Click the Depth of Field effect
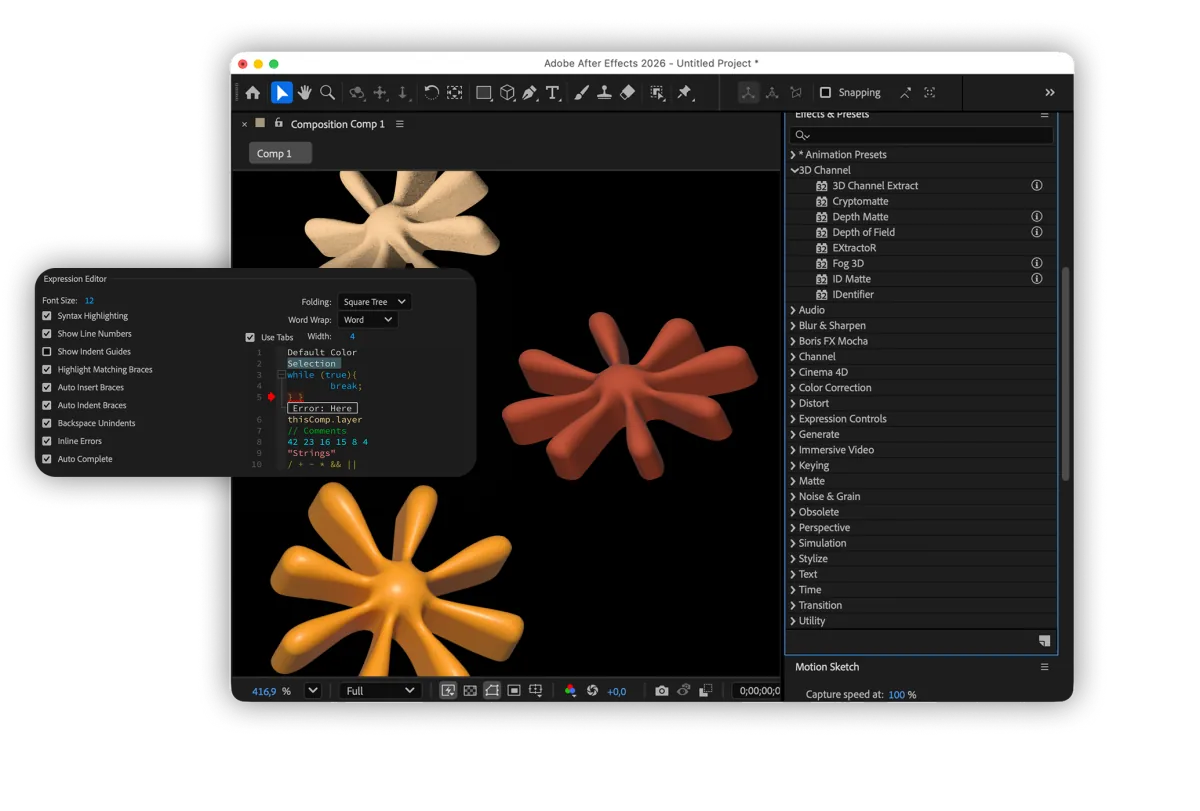1200x811 pixels. pyautogui.click(x=863, y=233)
